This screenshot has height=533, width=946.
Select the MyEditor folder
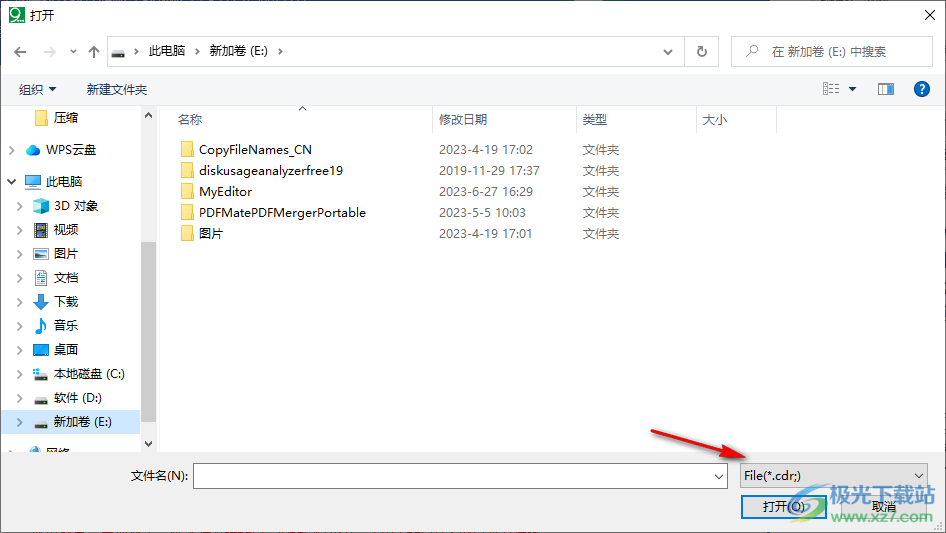pos(225,192)
